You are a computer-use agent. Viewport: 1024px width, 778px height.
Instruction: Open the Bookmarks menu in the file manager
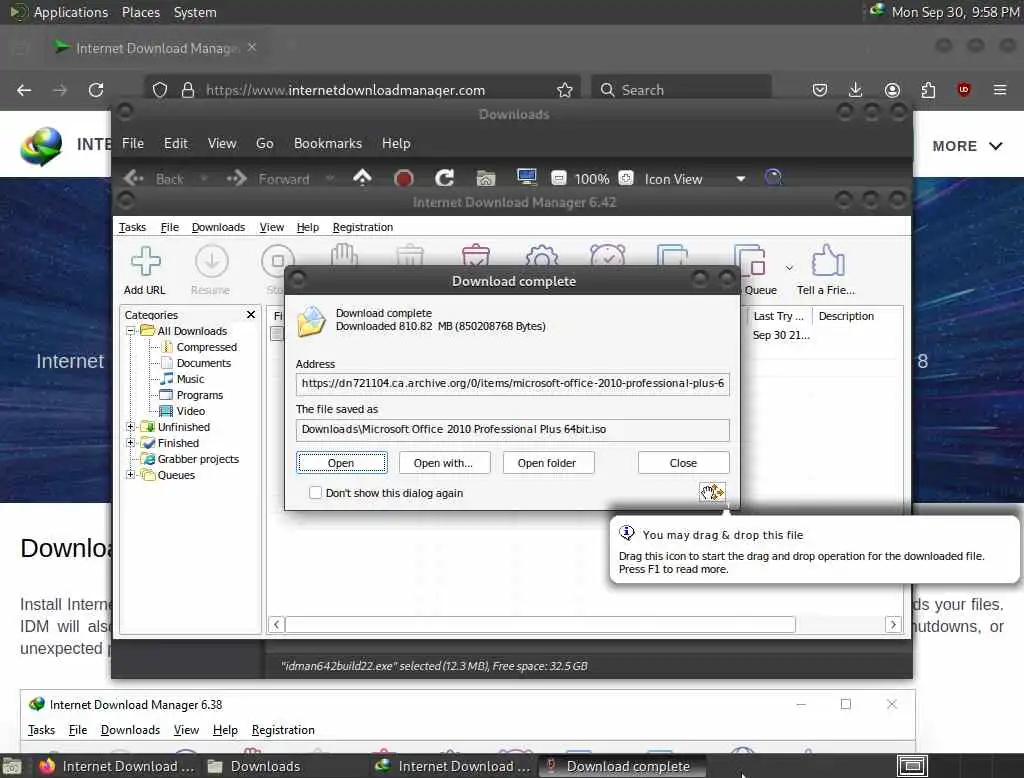coord(328,143)
